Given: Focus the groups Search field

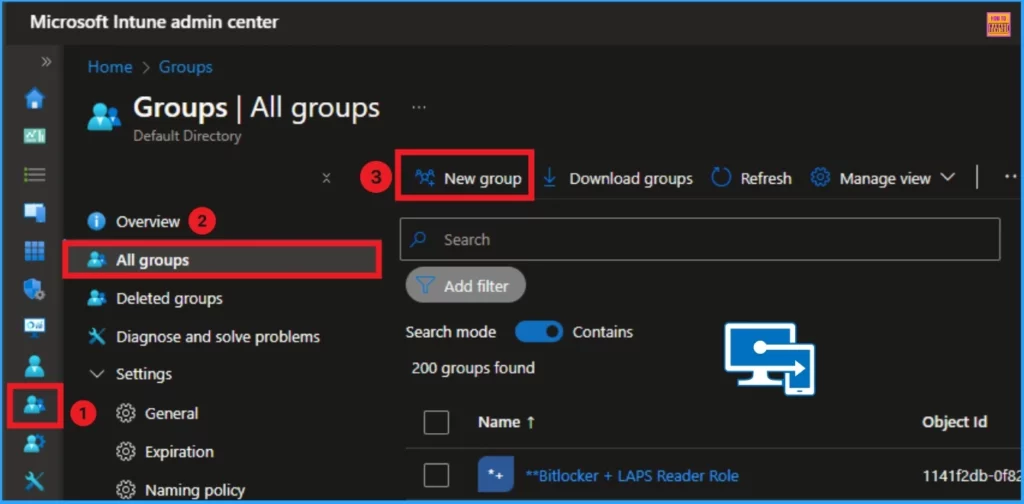Looking at the screenshot, I should pos(699,240).
